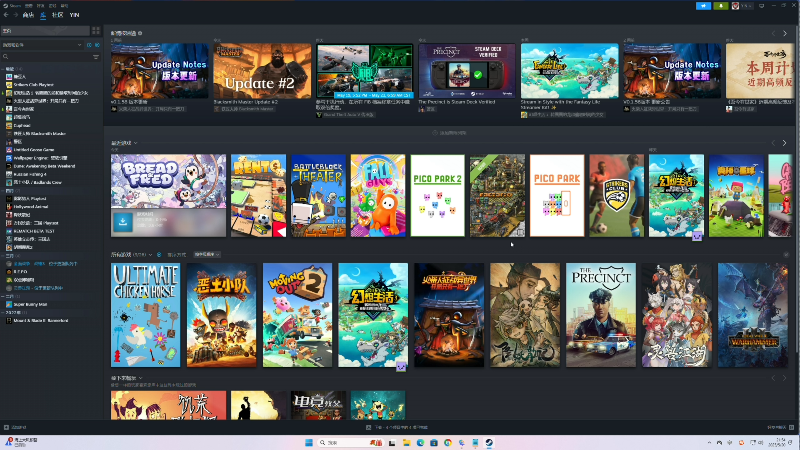Click the download icon on Bread & Fred
The width and height of the screenshot is (800, 450).
point(123,222)
